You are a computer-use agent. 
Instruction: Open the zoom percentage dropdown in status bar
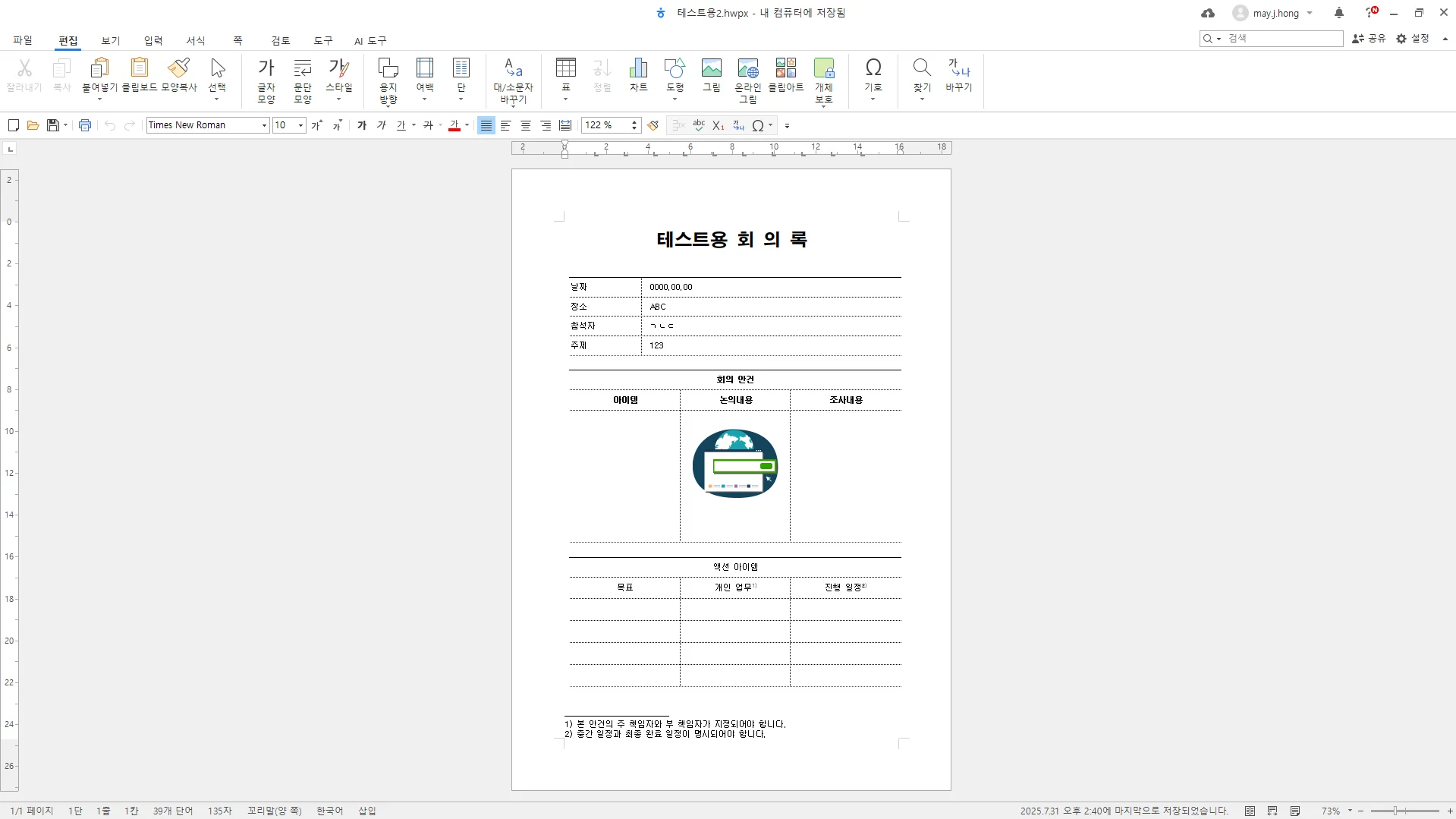[x=1350, y=811]
